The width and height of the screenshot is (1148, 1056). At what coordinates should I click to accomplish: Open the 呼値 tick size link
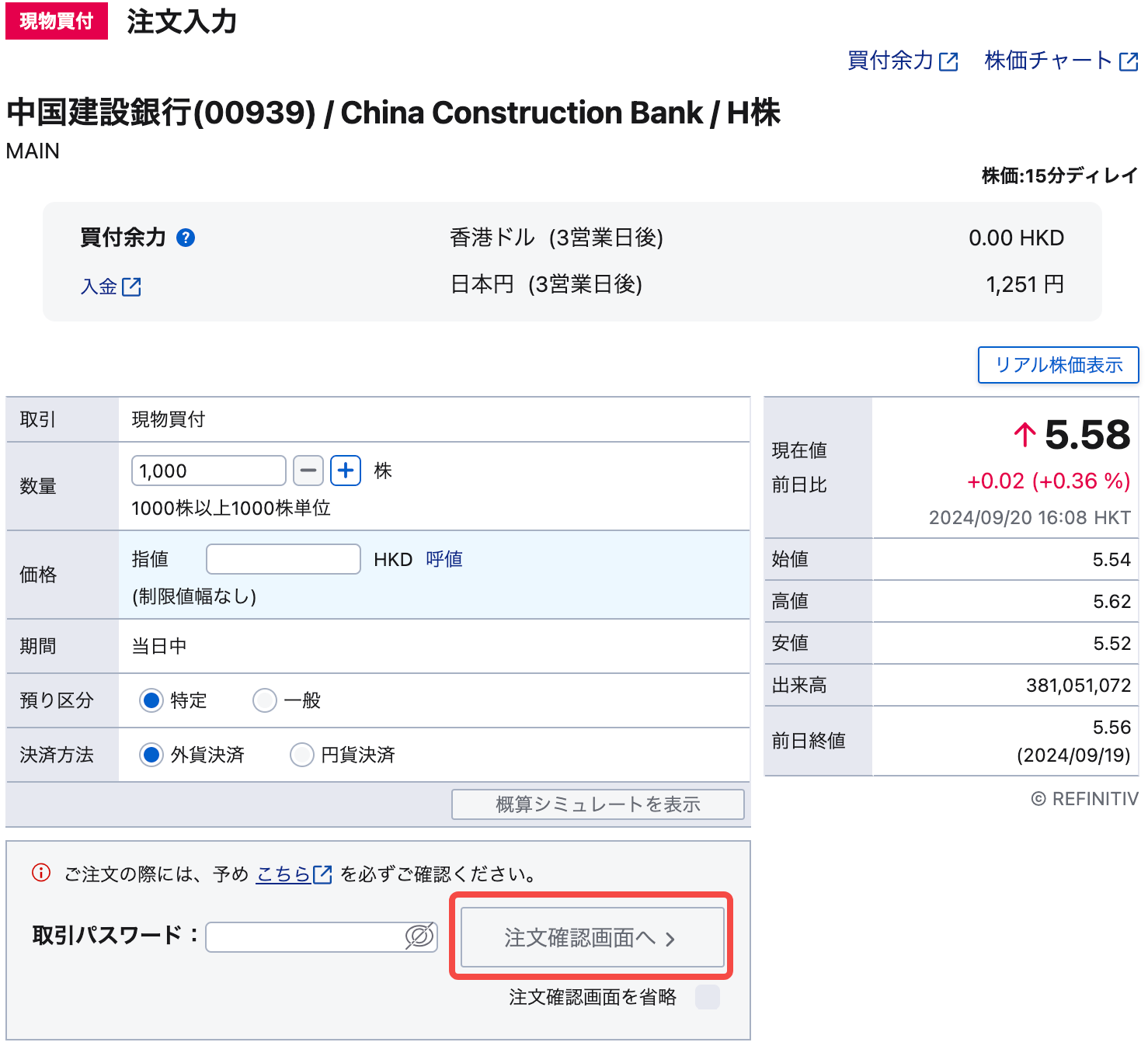tap(444, 559)
